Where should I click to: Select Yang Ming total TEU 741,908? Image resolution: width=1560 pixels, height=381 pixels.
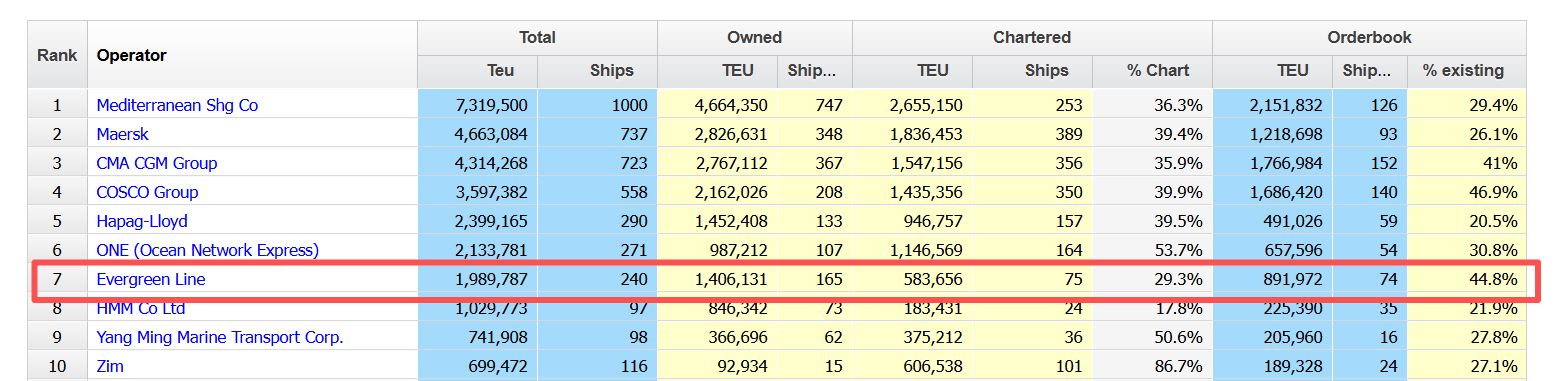click(477, 337)
